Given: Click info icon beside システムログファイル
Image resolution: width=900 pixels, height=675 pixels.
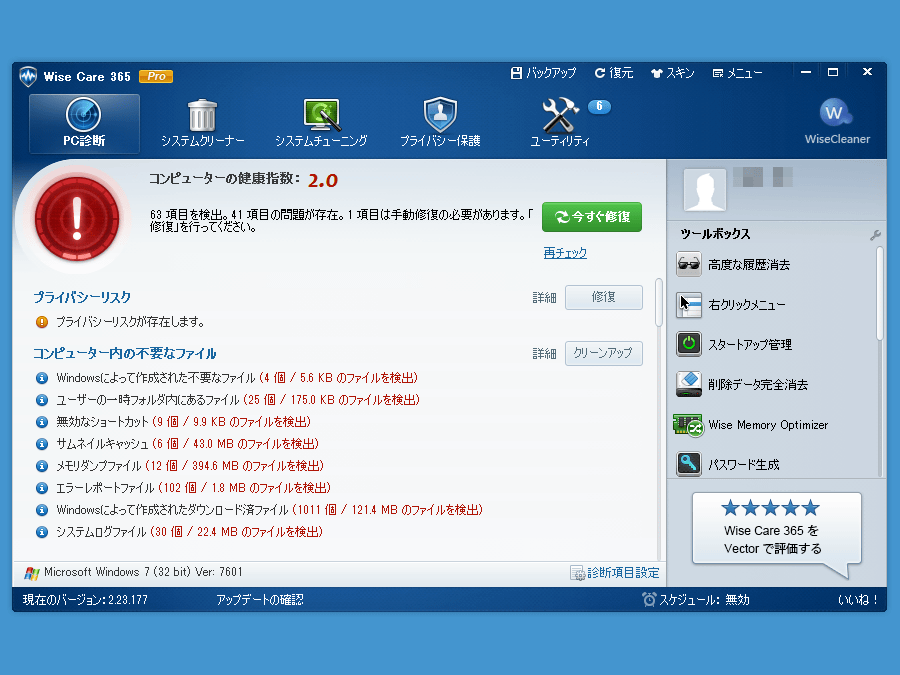Looking at the screenshot, I should click(42, 532).
